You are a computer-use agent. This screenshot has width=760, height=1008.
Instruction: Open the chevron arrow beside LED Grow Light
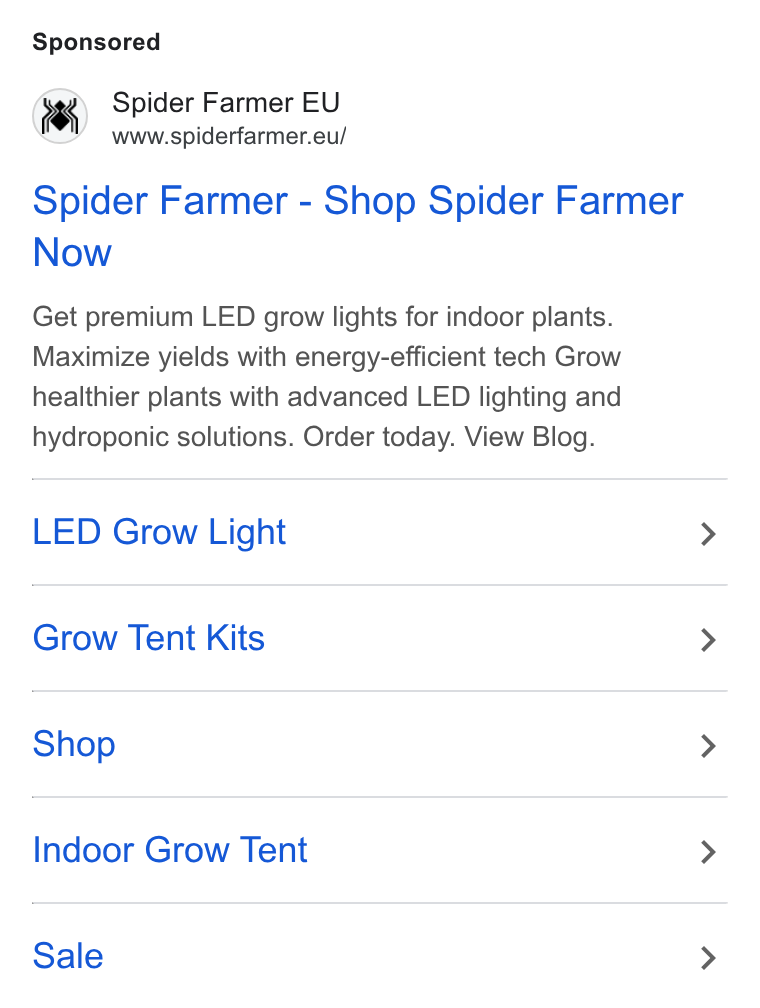coord(708,534)
